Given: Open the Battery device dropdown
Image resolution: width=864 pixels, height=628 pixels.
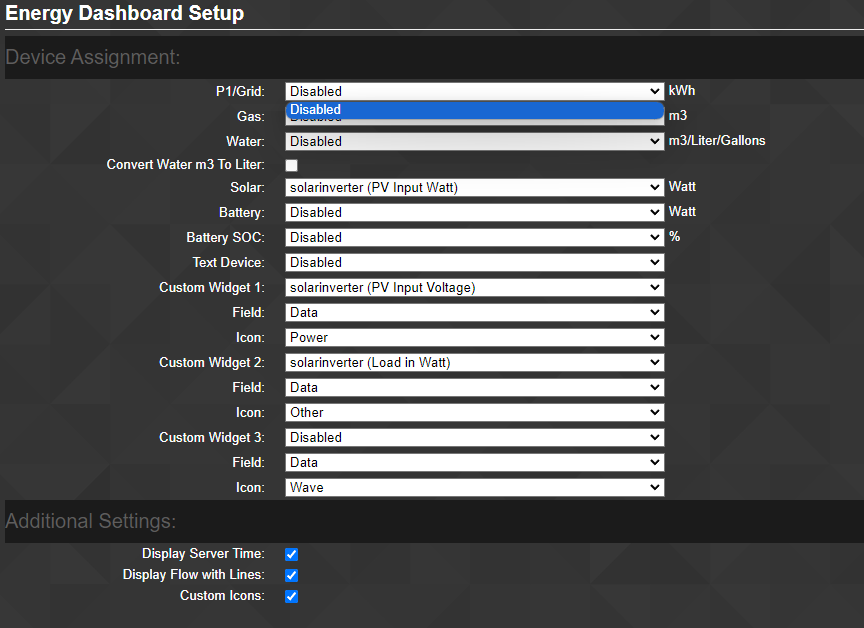Looking at the screenshot, I should click(x=474, y=213).
